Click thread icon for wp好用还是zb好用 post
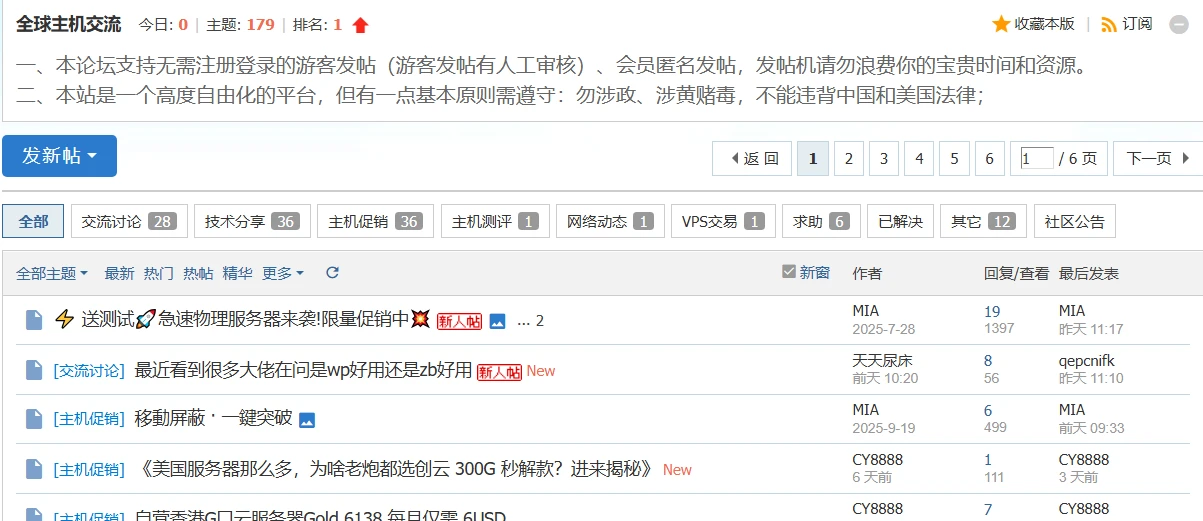 click(x=34, y=371)
